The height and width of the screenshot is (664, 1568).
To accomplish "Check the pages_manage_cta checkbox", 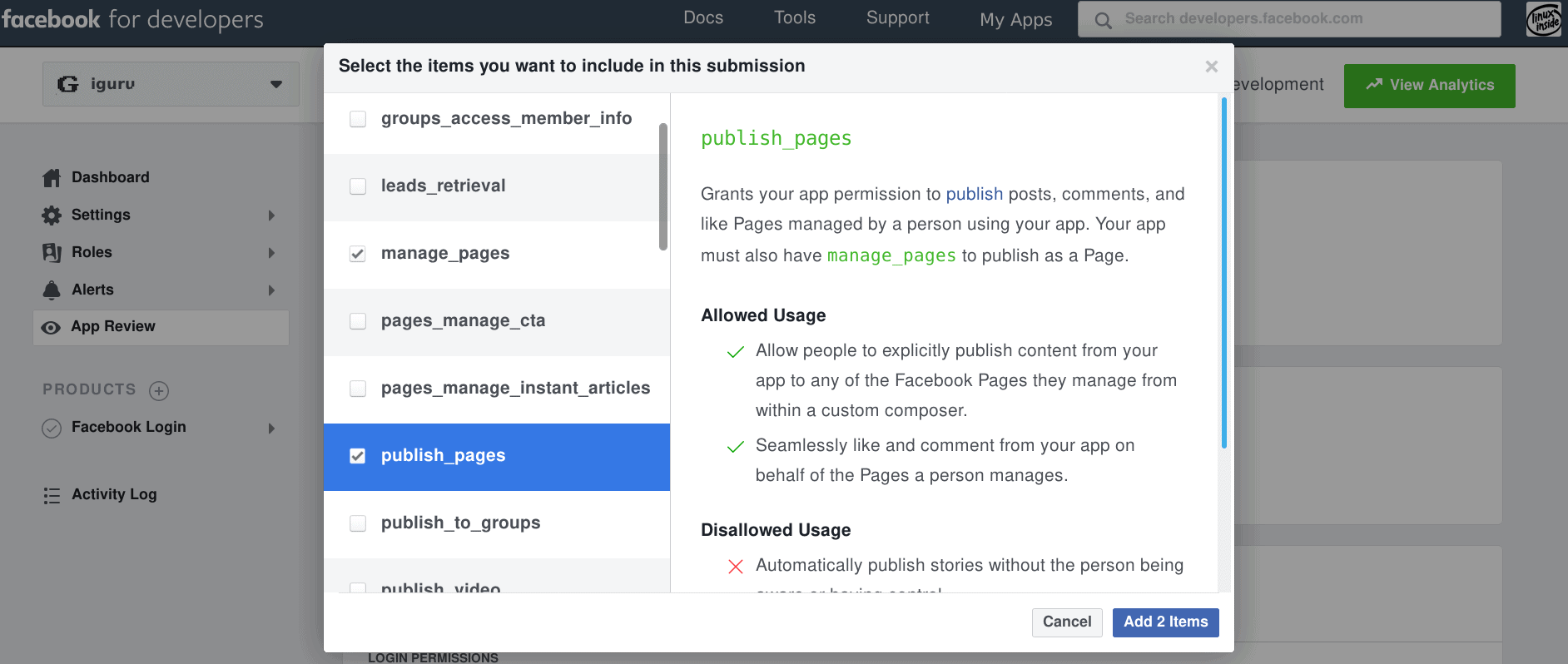I will point(358,321).
